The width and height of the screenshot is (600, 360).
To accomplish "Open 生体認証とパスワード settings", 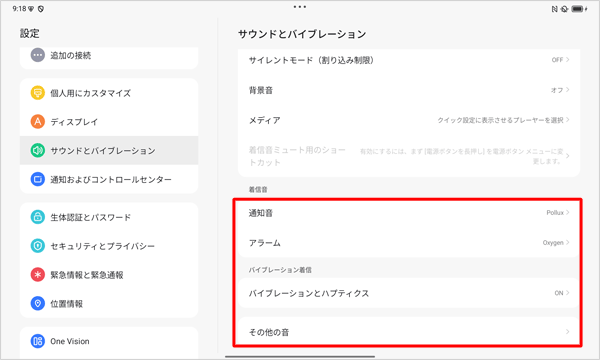I will (x=109, y=217).
